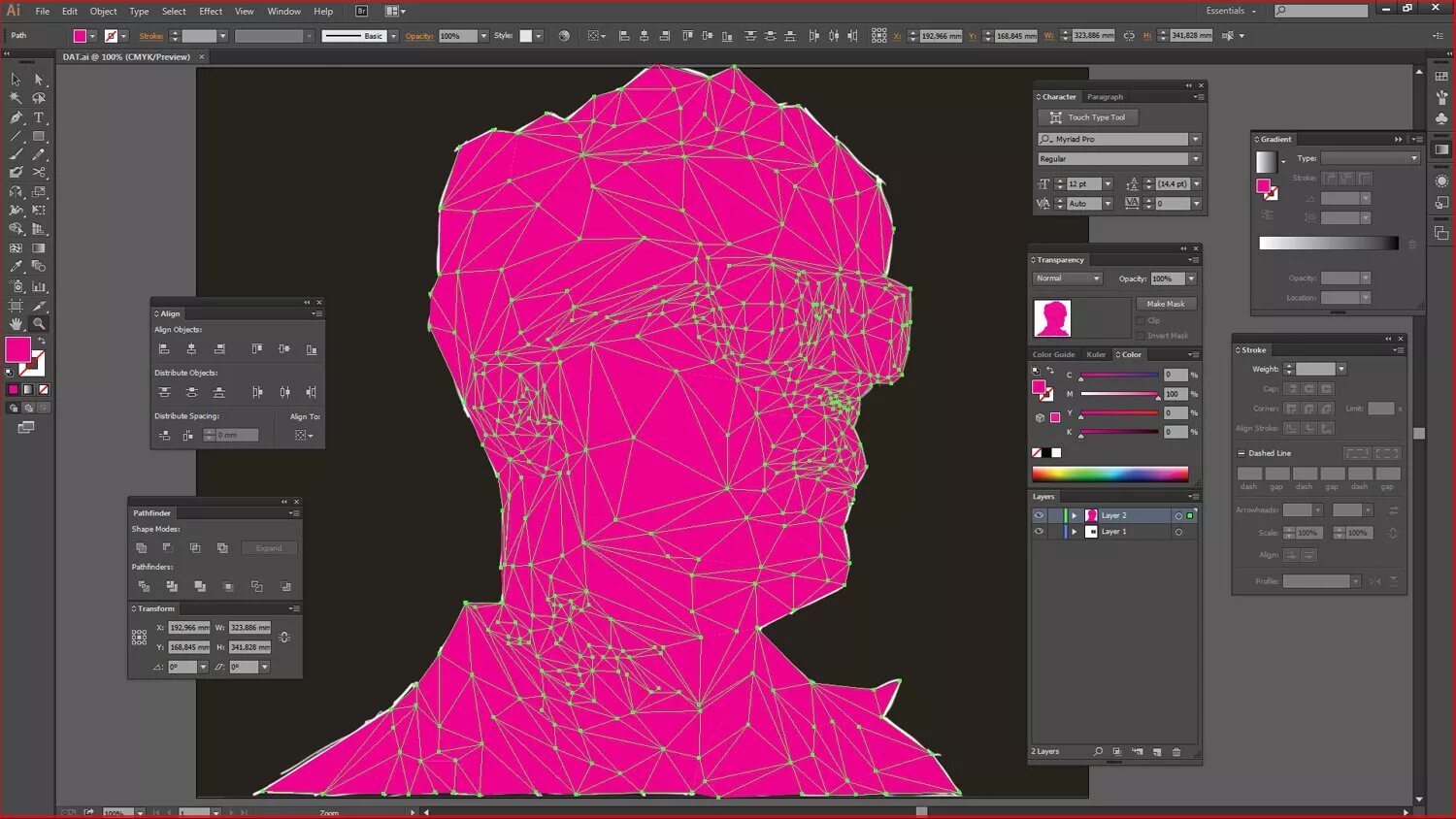Open the Myriad Pro font dropdown

[1194, 139]
